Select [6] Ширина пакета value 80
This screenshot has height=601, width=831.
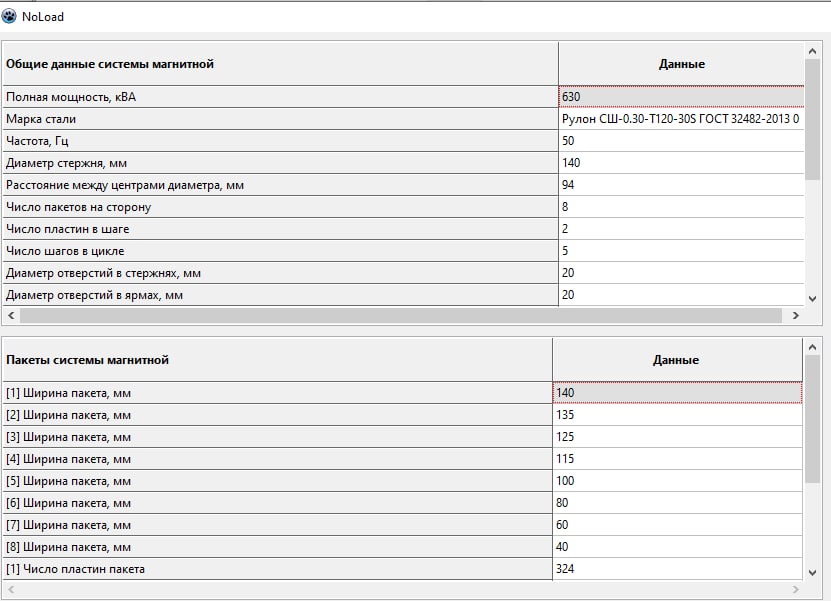coord(677,502)
